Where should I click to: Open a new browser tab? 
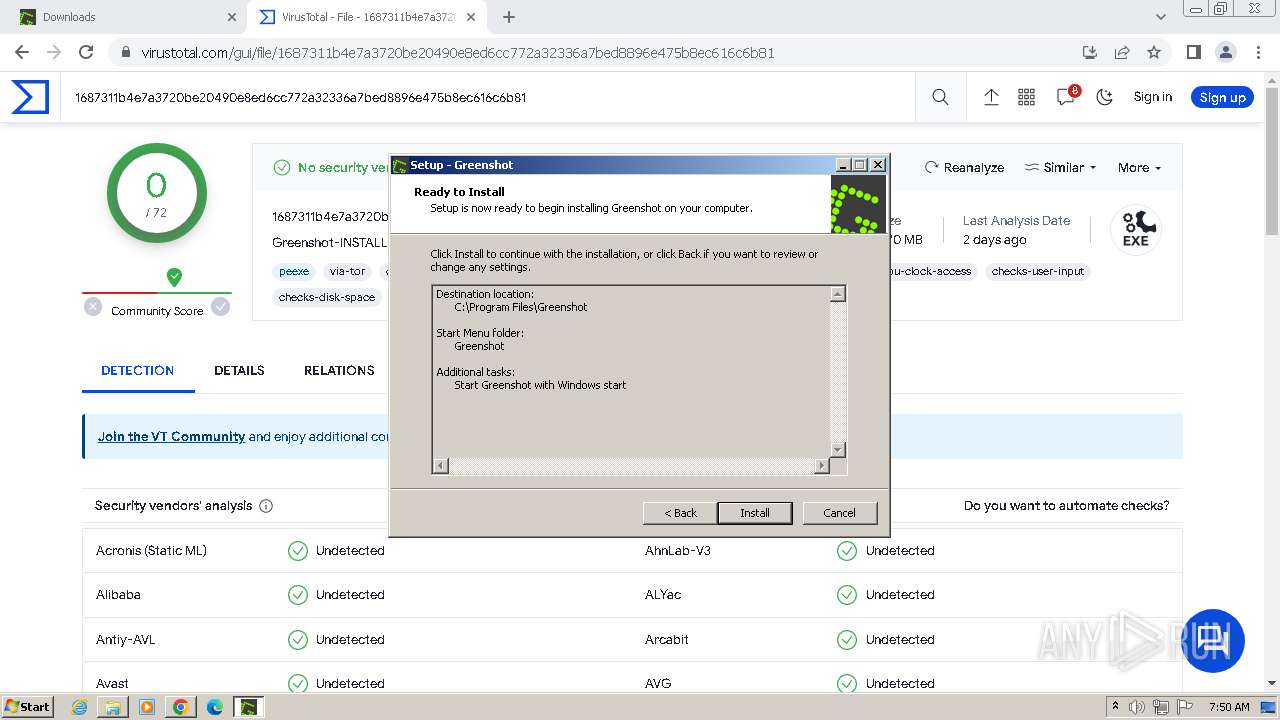(x=509, y=17)
